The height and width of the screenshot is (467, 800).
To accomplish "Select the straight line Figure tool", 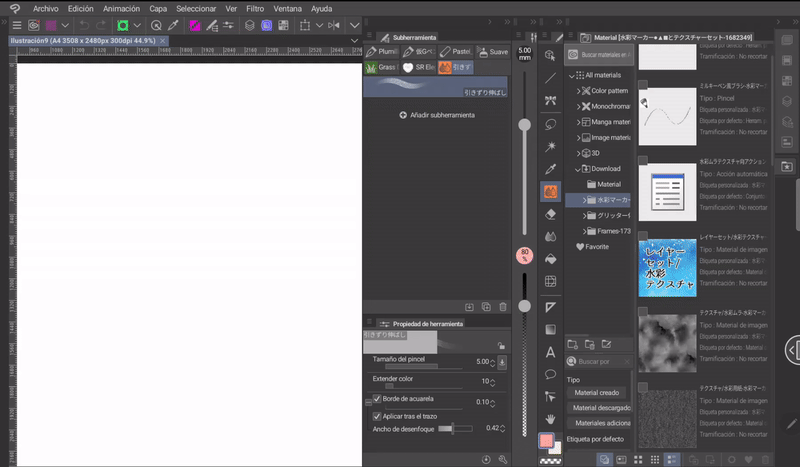I will point(550,78).
